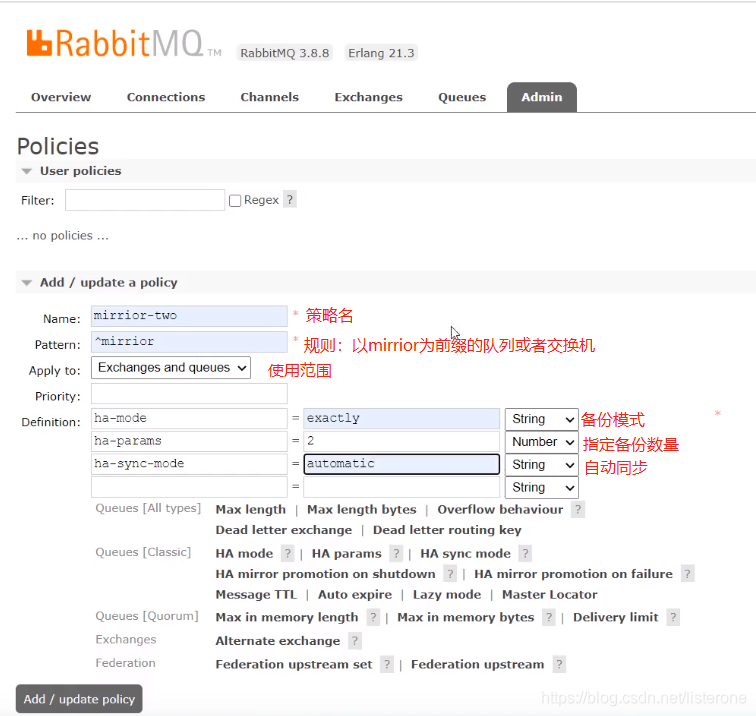Click the Federation upstream link
This screenshot has height=716, width=756.
(477, 665)
